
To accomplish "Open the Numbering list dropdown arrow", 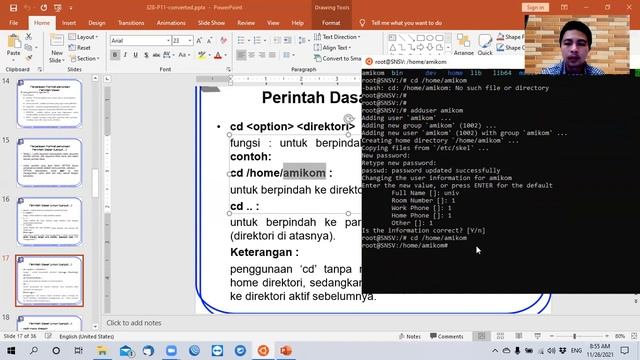I will click(265, 40).
